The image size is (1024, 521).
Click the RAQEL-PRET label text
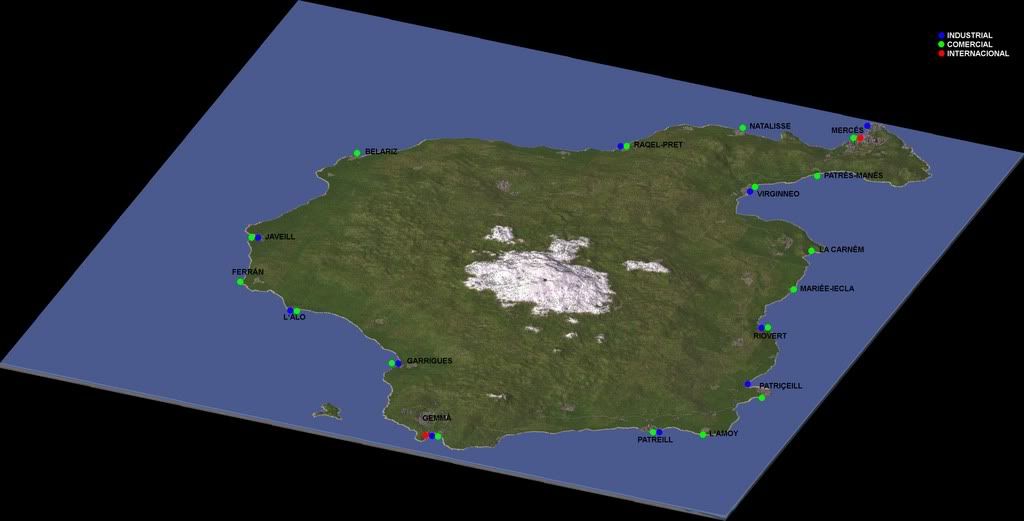click(658, 145)
